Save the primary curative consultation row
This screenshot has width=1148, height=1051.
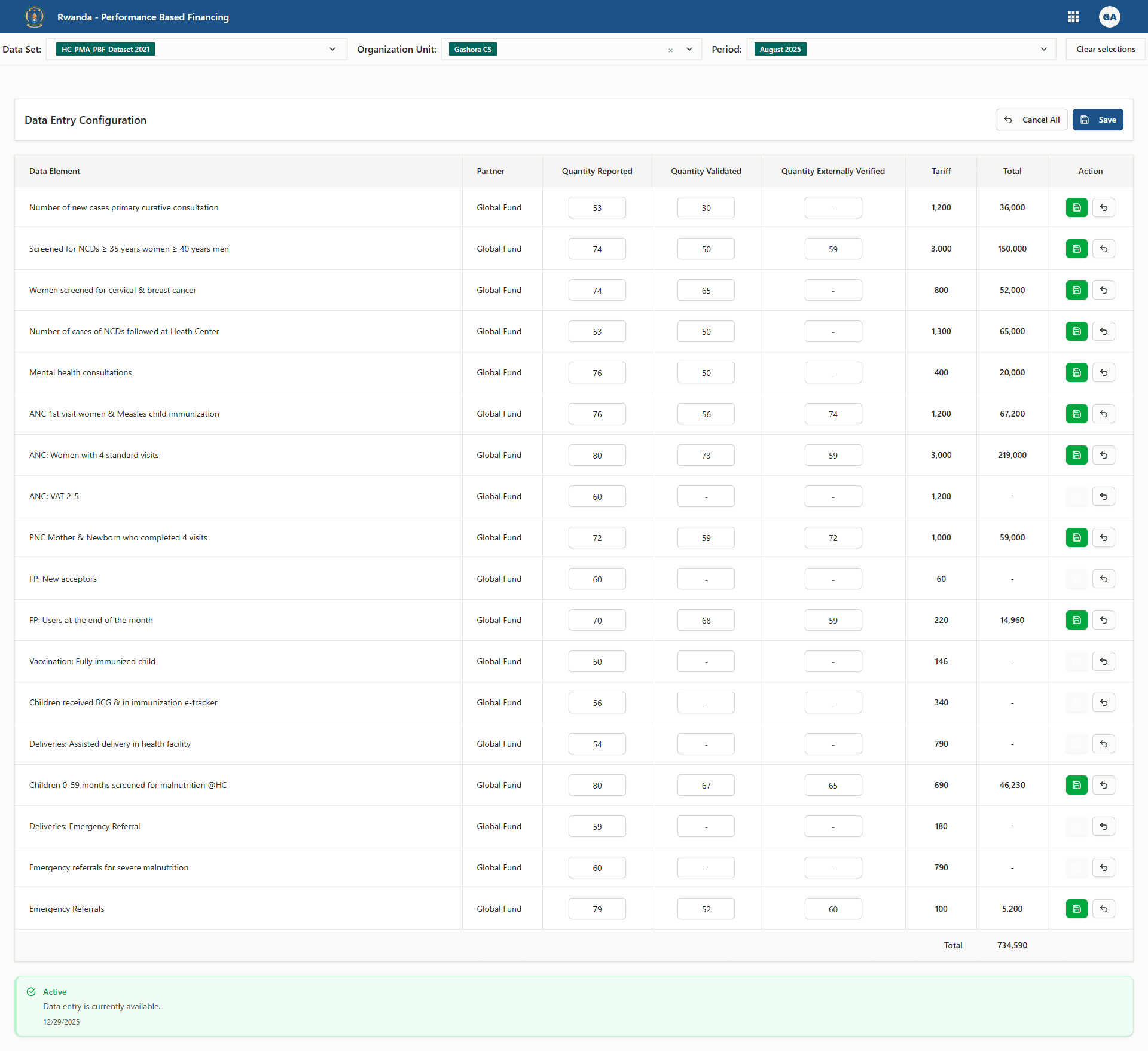coord(1076,207)
